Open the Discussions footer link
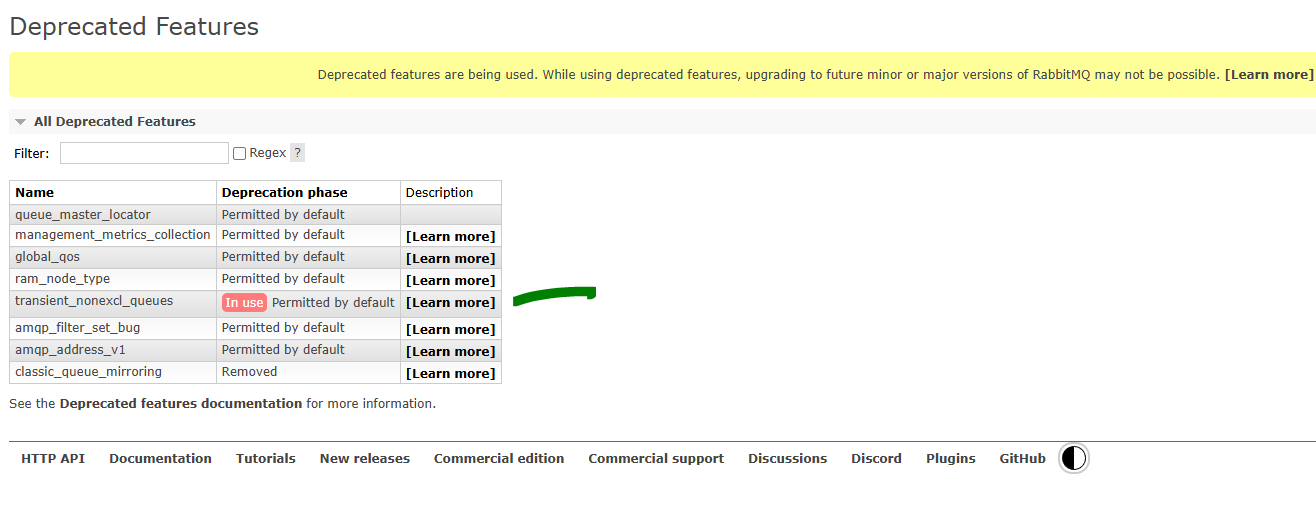This screenshot has height=521, width=1316. 788,459
